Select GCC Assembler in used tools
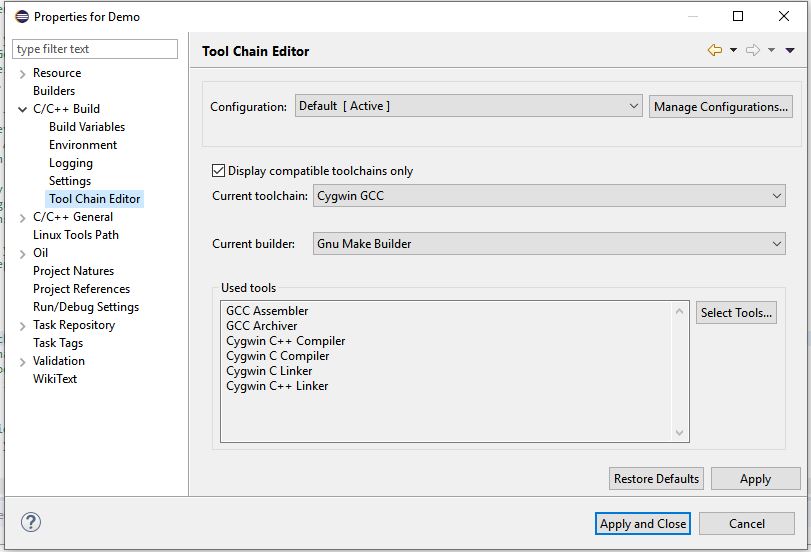This screenshot has width=811, height=552. point(267,311)
